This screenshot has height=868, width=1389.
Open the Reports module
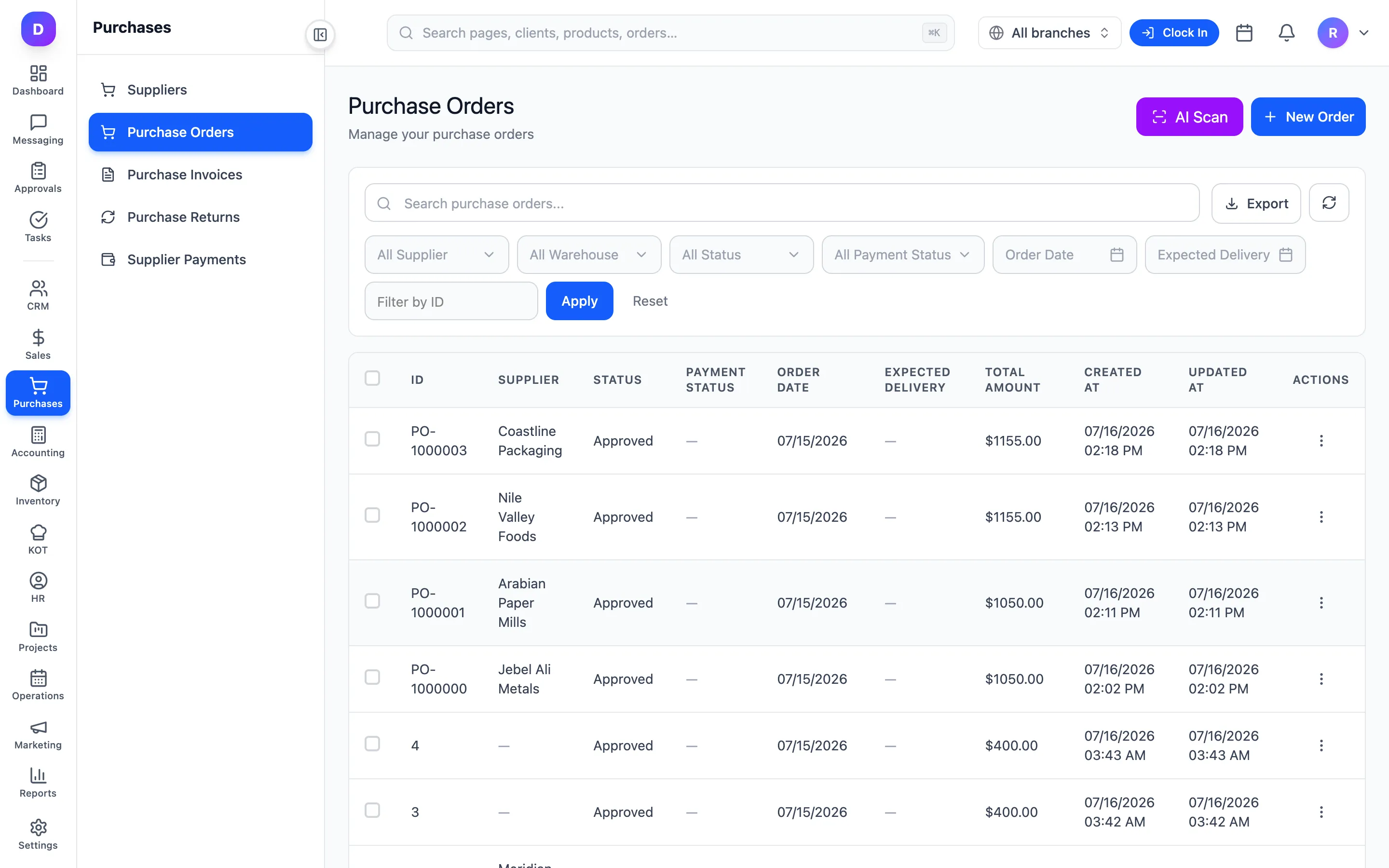[x=38, y=783]
